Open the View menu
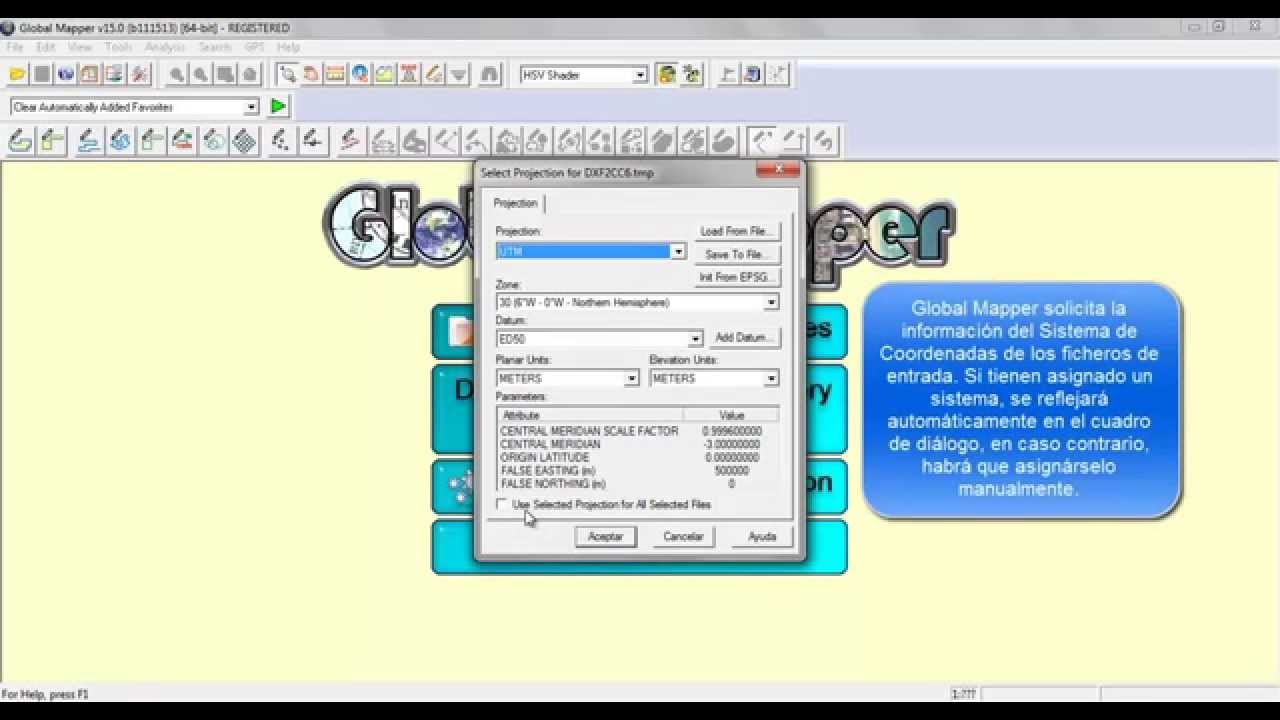1280x720 pixels. point(80,47)
